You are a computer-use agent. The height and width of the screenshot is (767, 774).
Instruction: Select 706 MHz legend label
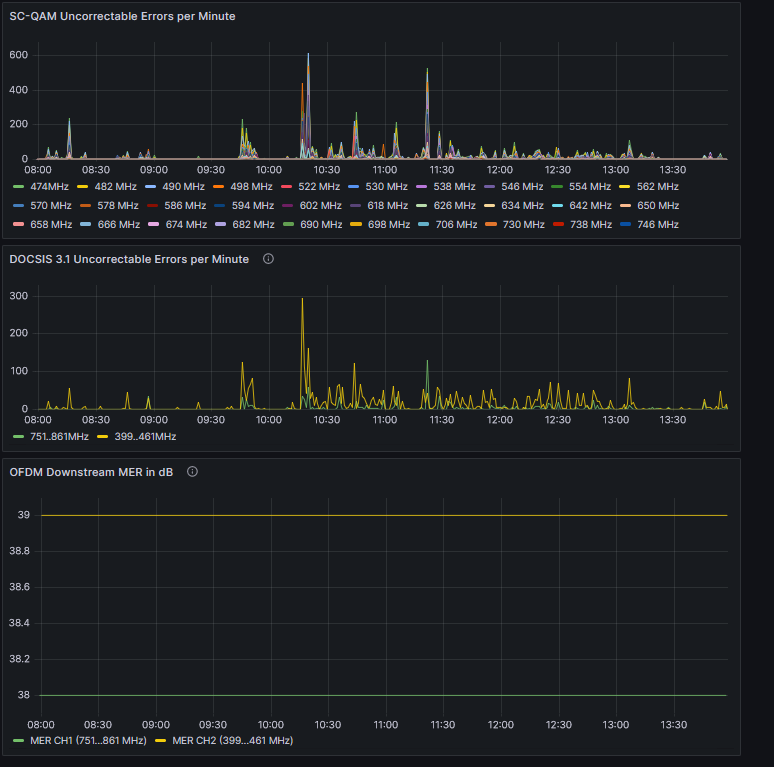[x=456, y=225]
